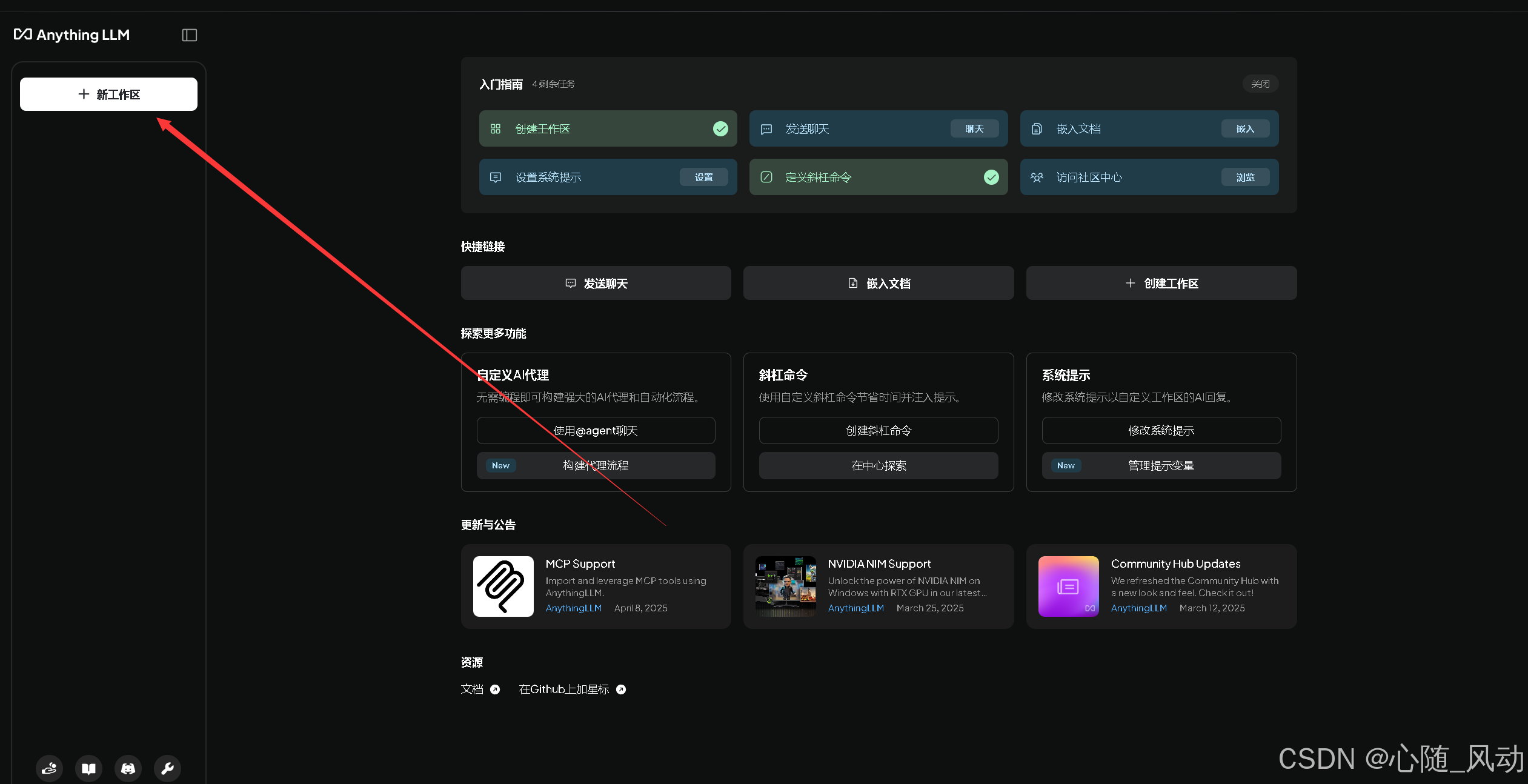Click 构建代理流程 with New badge

coord(596,465)
